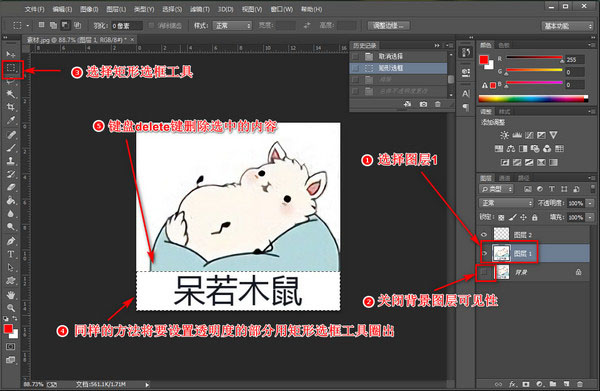Click the History panel trash icon
The width and height of the screenshot is (600, 391).
(x=438, y=104)
